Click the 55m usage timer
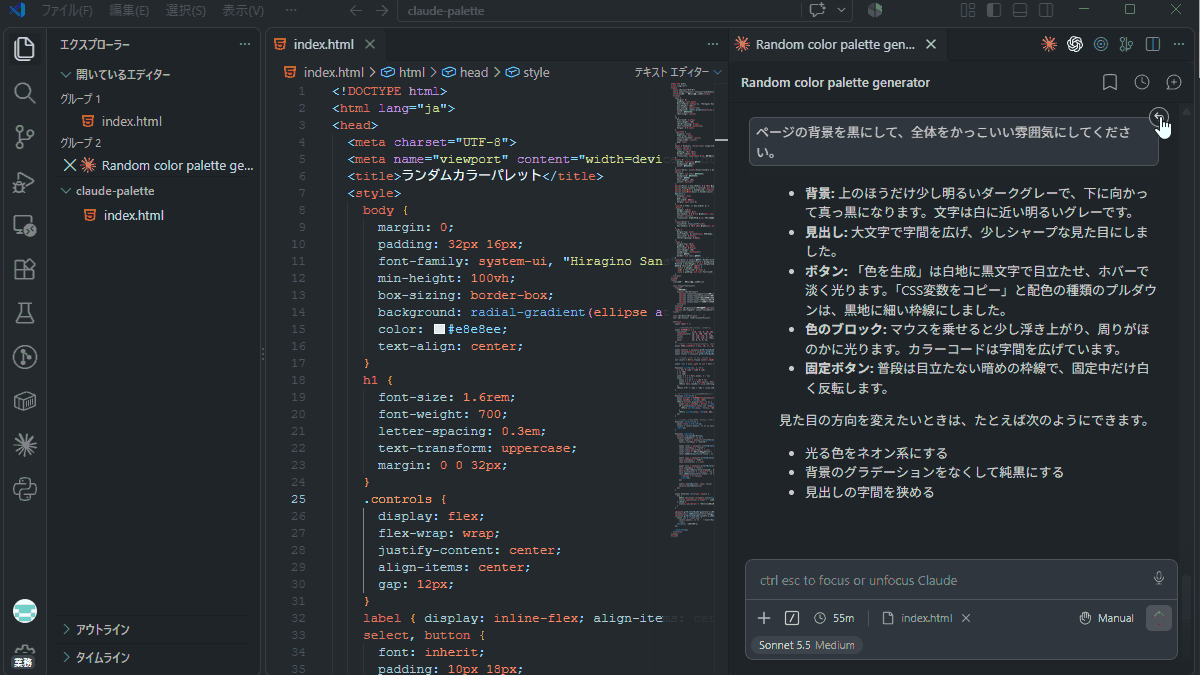 pyautogui.click(x=834, y=618)
